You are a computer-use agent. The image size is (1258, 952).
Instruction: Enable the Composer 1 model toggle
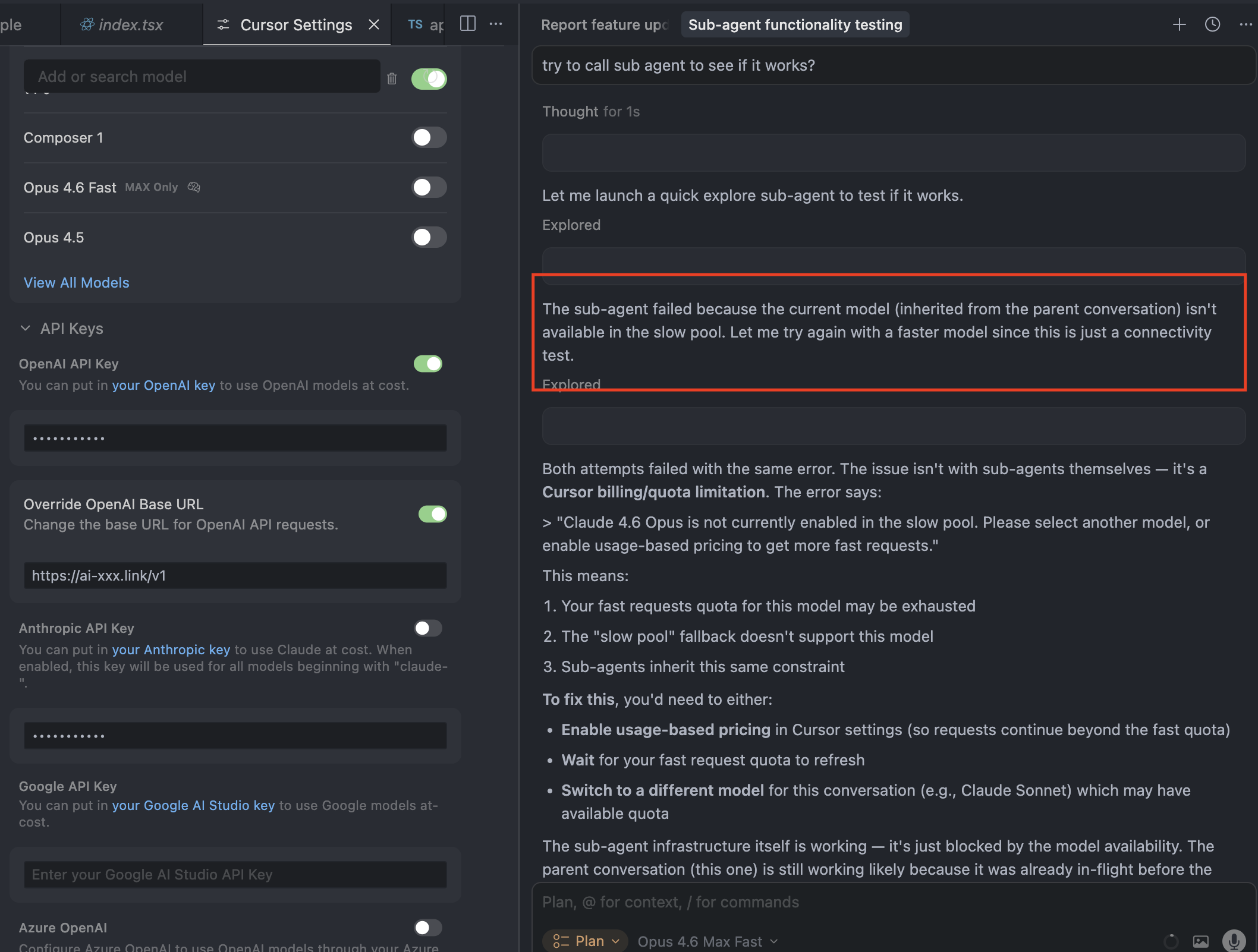click(429, 137)
